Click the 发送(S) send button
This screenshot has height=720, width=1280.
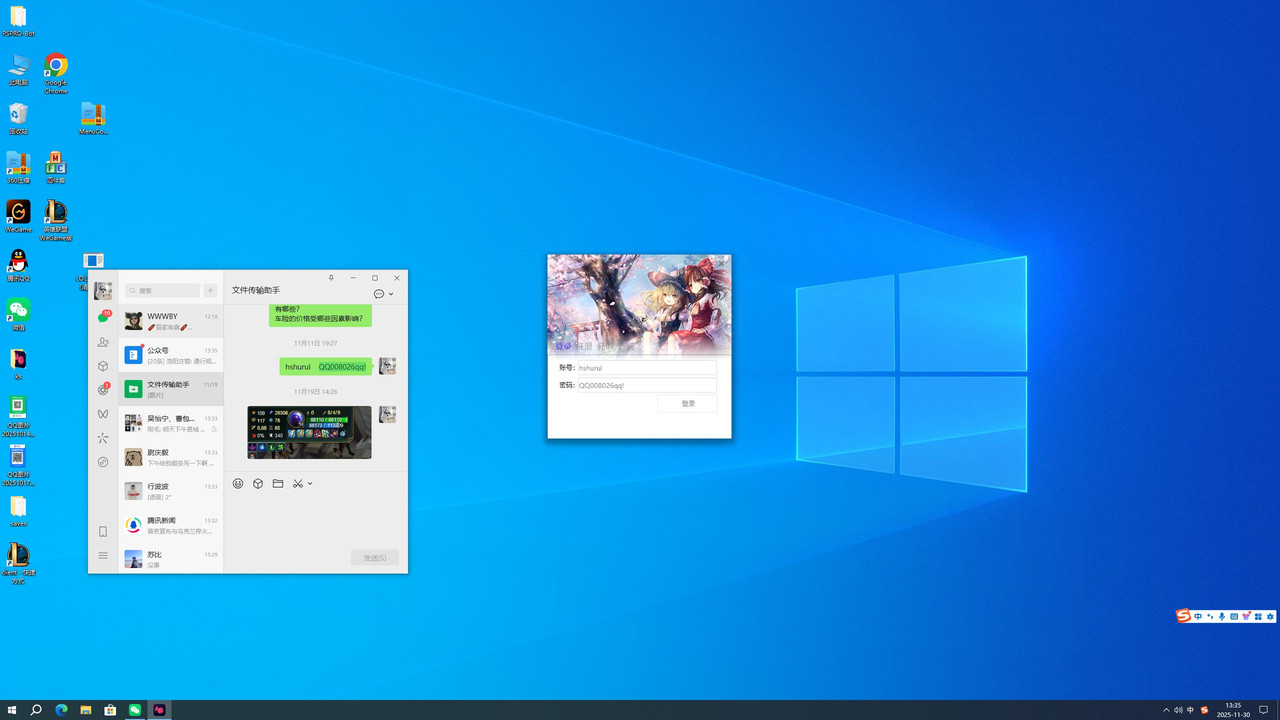coord(375,557)
